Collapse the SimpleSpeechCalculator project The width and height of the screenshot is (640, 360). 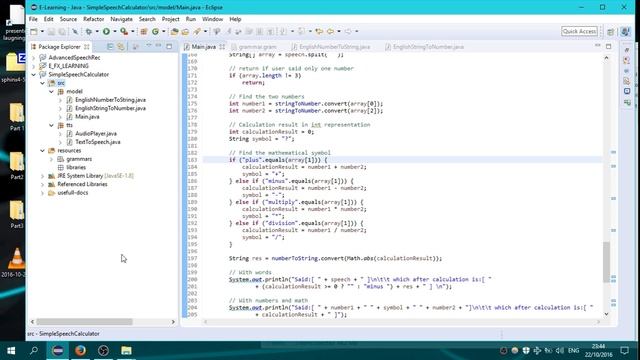coord(33,75)
